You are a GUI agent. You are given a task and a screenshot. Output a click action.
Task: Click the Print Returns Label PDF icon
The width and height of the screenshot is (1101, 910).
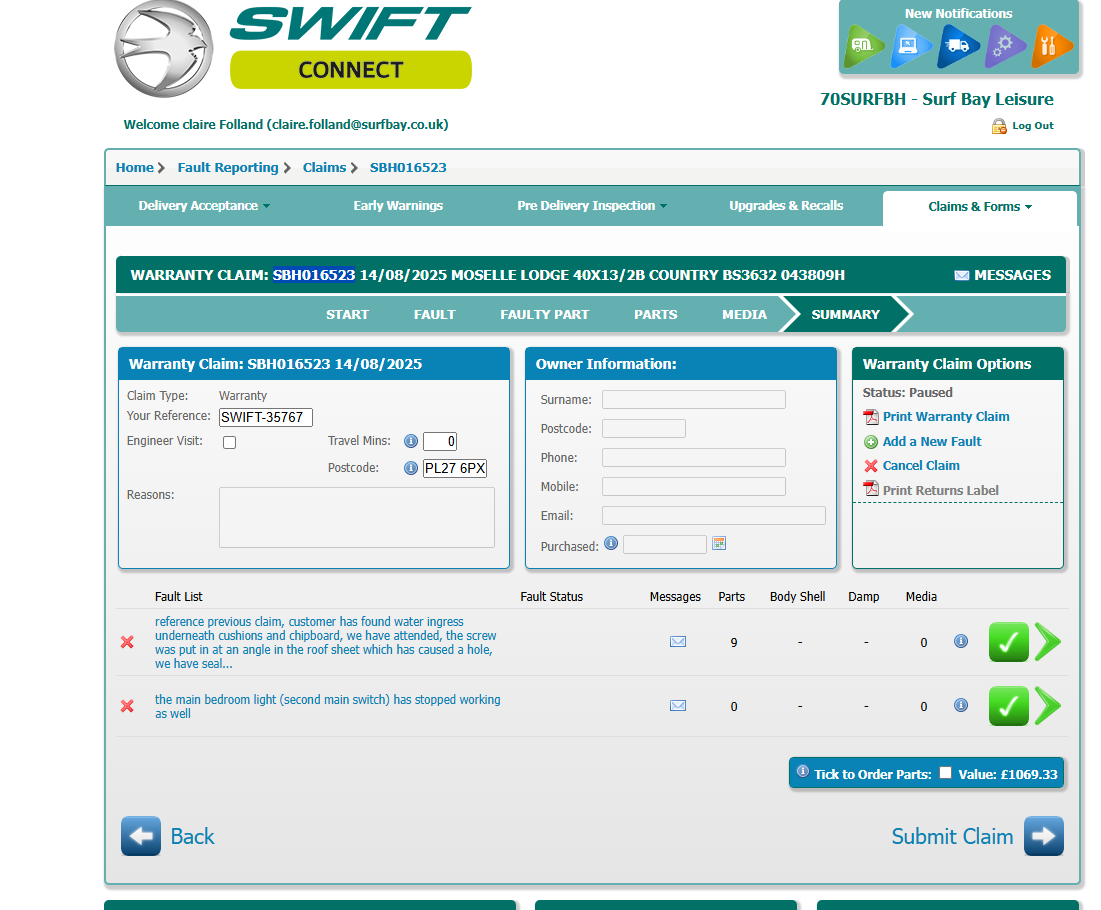pos(871,489)
